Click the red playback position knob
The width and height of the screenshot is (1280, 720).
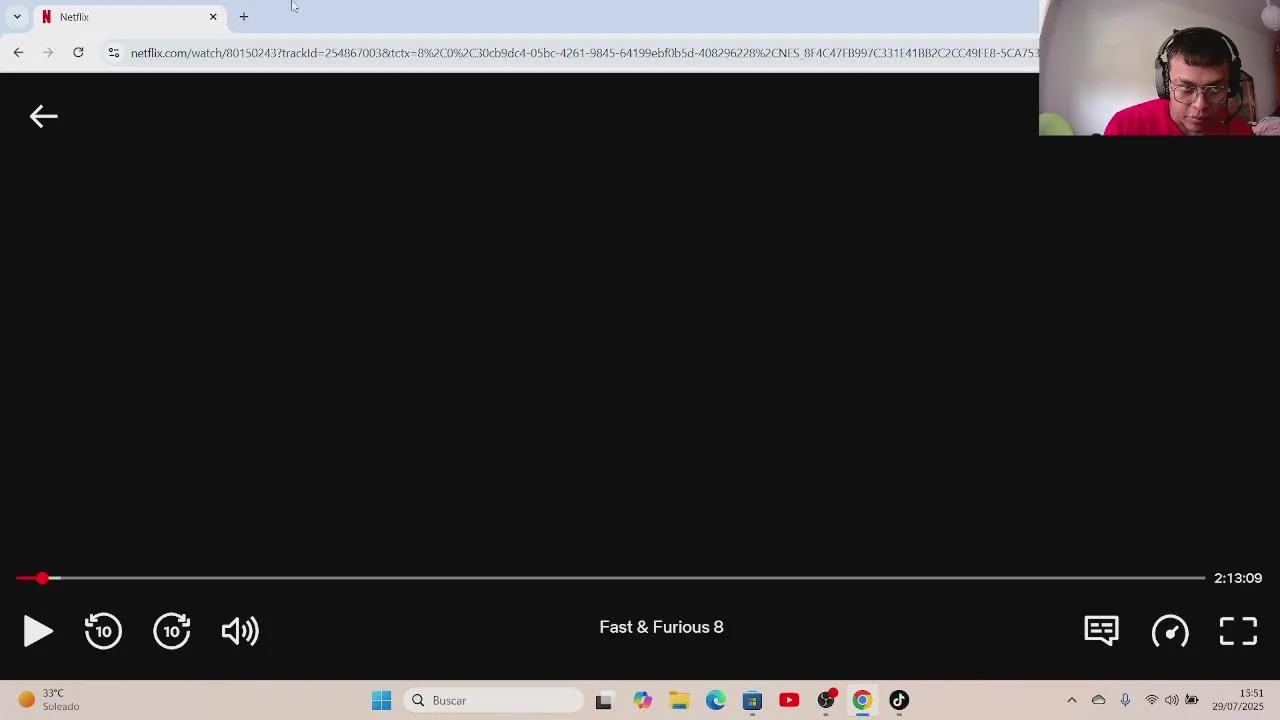tap(42, 578)
